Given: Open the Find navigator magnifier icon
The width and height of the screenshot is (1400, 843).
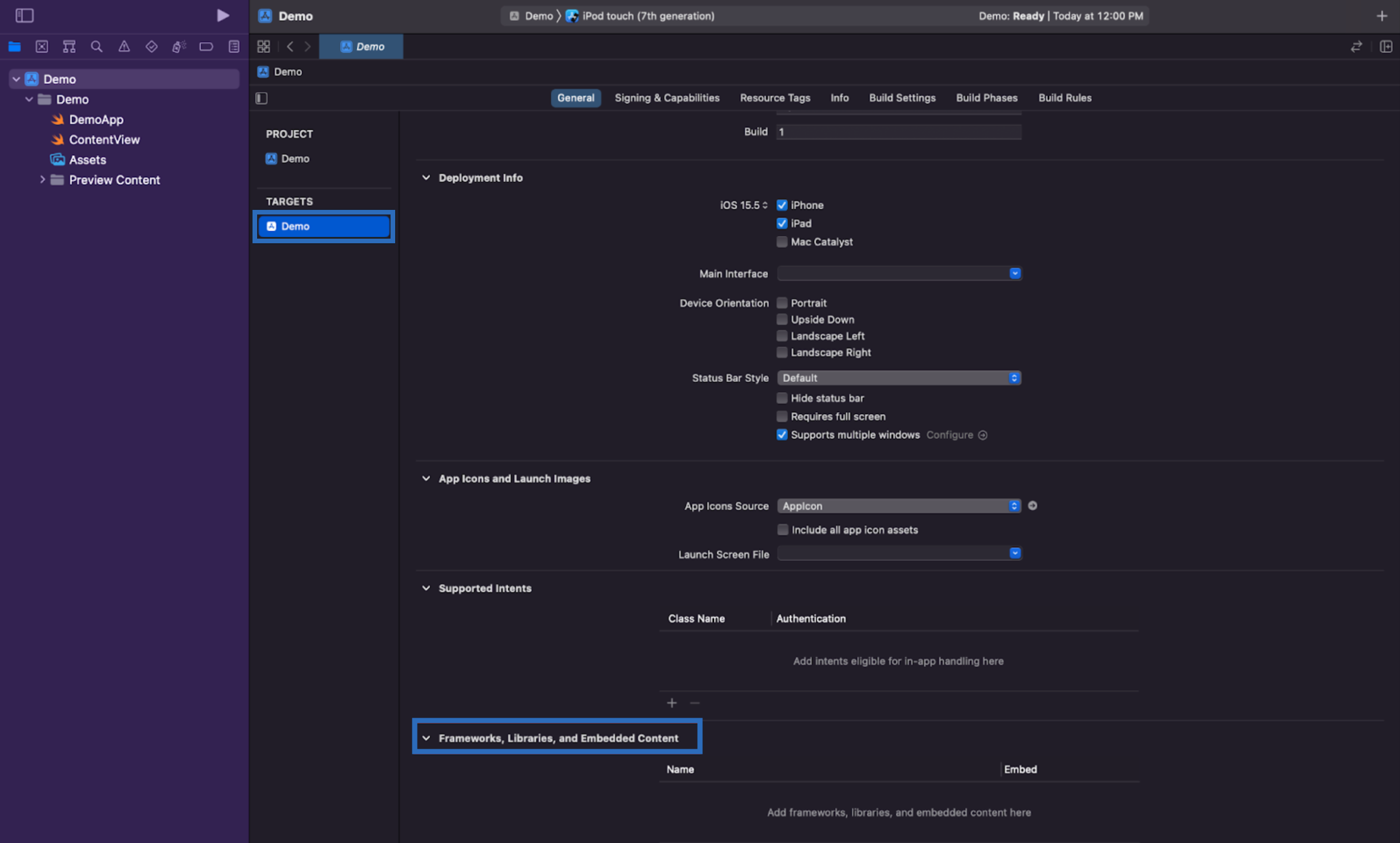Looking at the screenshot, I should [96, 47].
